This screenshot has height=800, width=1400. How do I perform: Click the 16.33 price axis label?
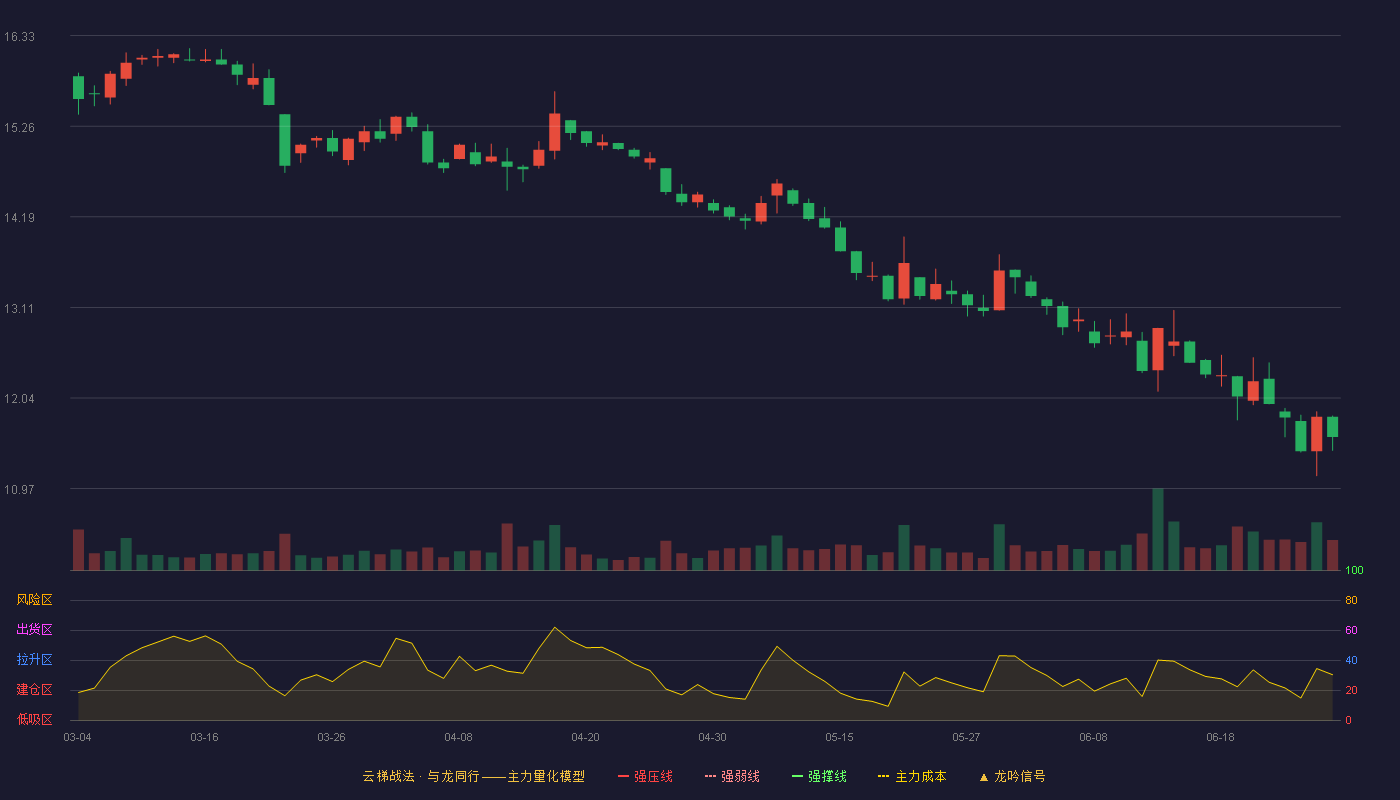click(19, 37)
